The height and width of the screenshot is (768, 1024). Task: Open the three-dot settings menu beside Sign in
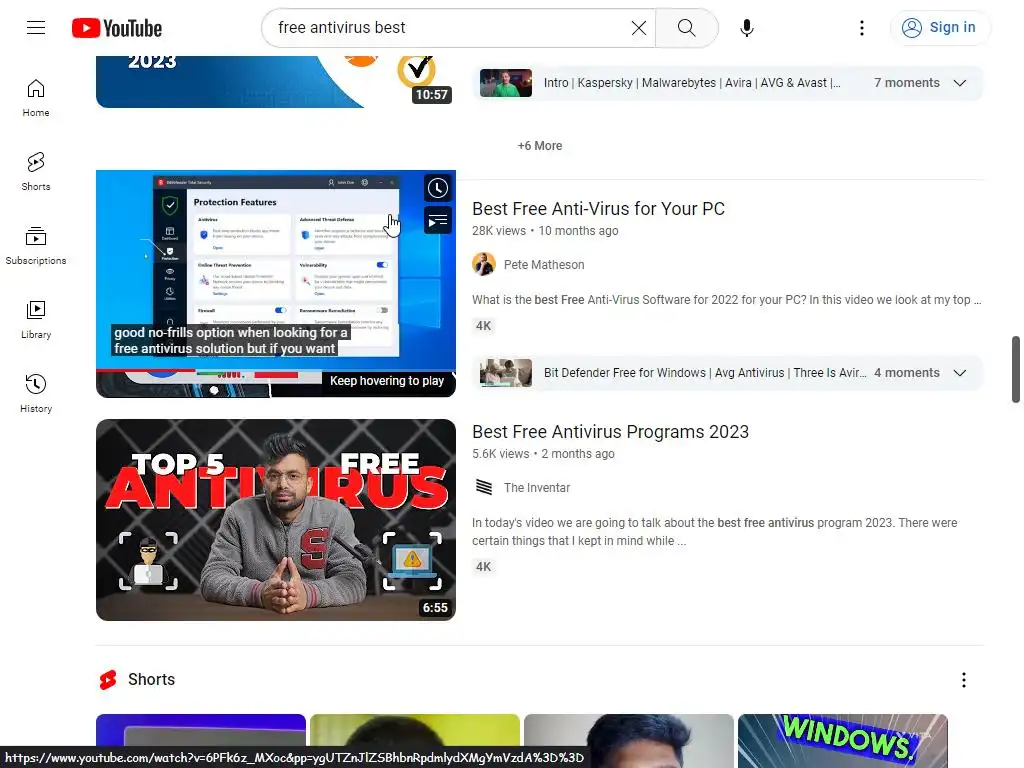(x=861, y=27)
